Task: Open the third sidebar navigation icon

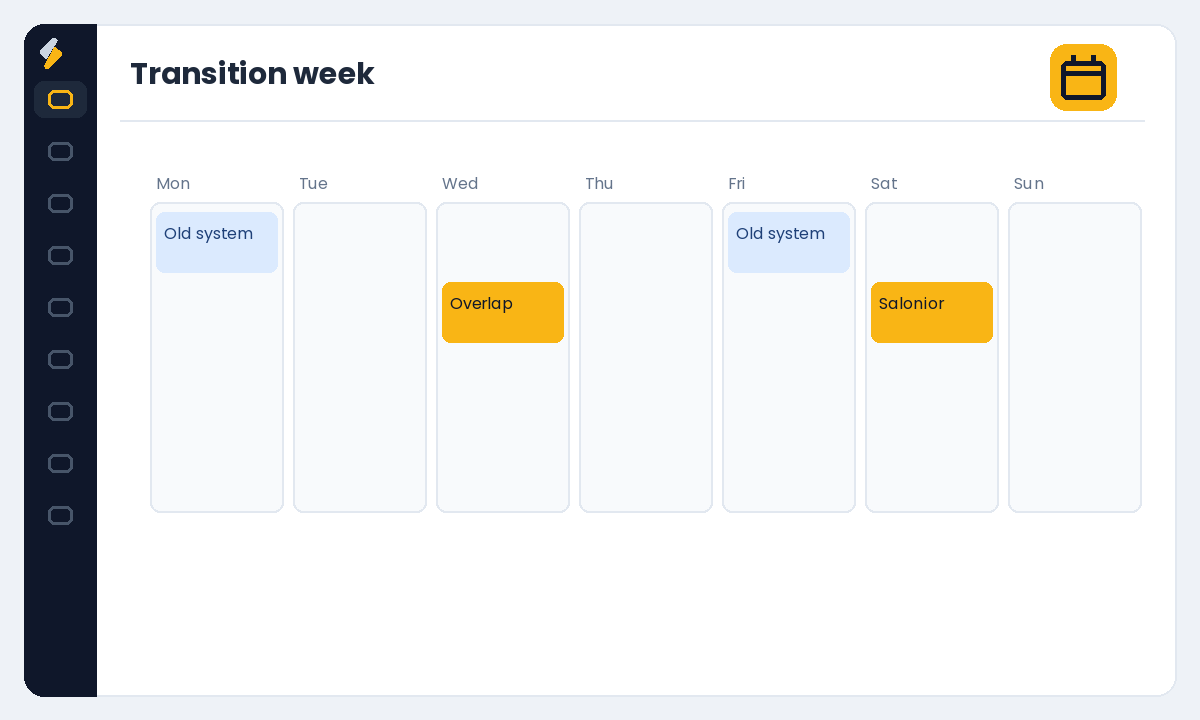Action: point(61,203)
